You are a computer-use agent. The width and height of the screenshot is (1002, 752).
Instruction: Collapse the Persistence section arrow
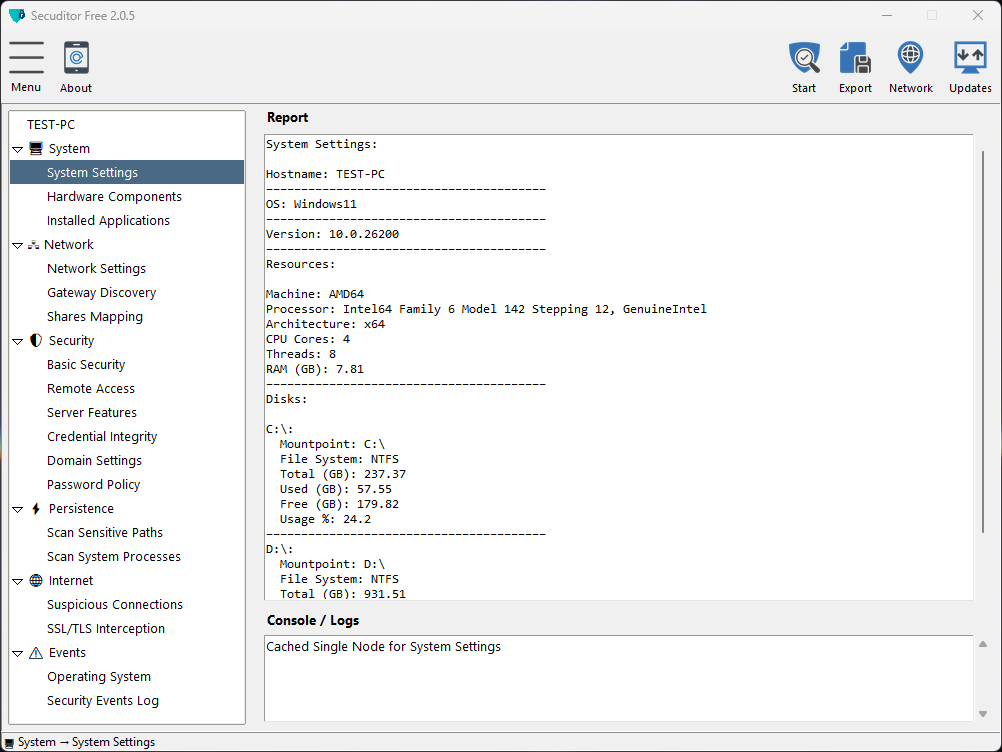click(18, 509)
